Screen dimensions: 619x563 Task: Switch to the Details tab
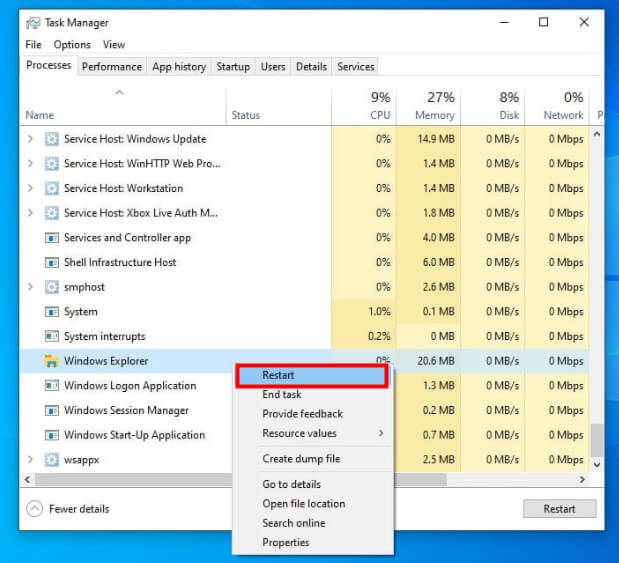coord(311,67)
